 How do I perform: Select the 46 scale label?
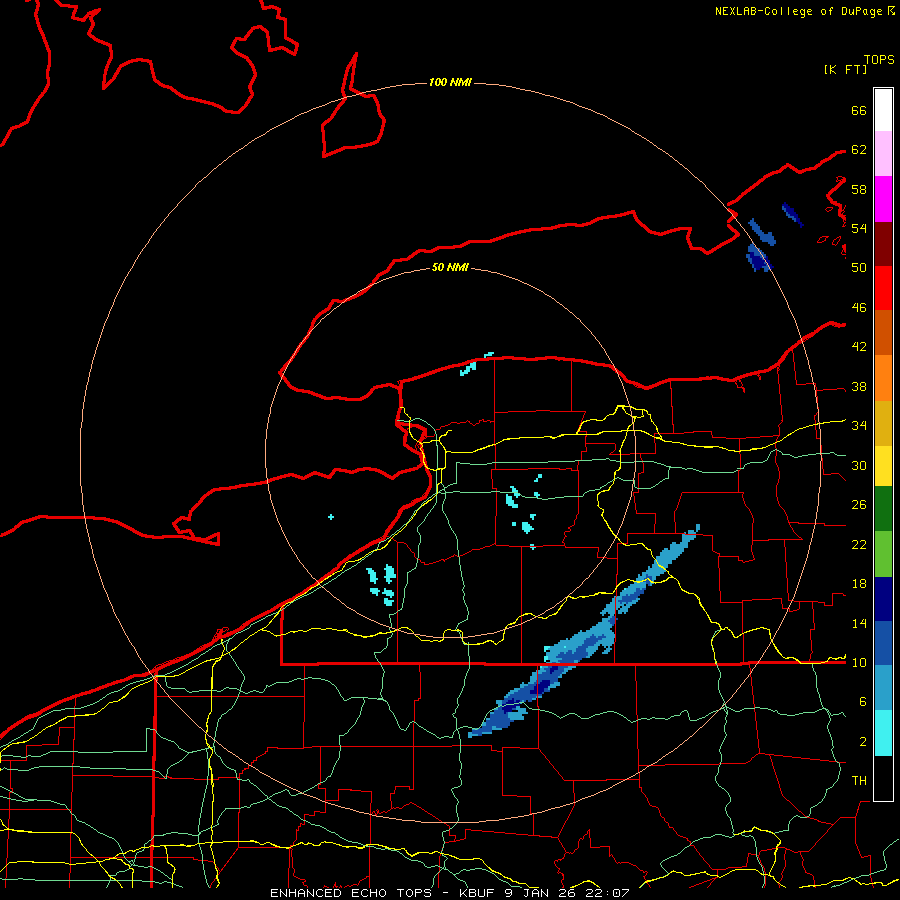pyautogui.click(x=859, y=308)
